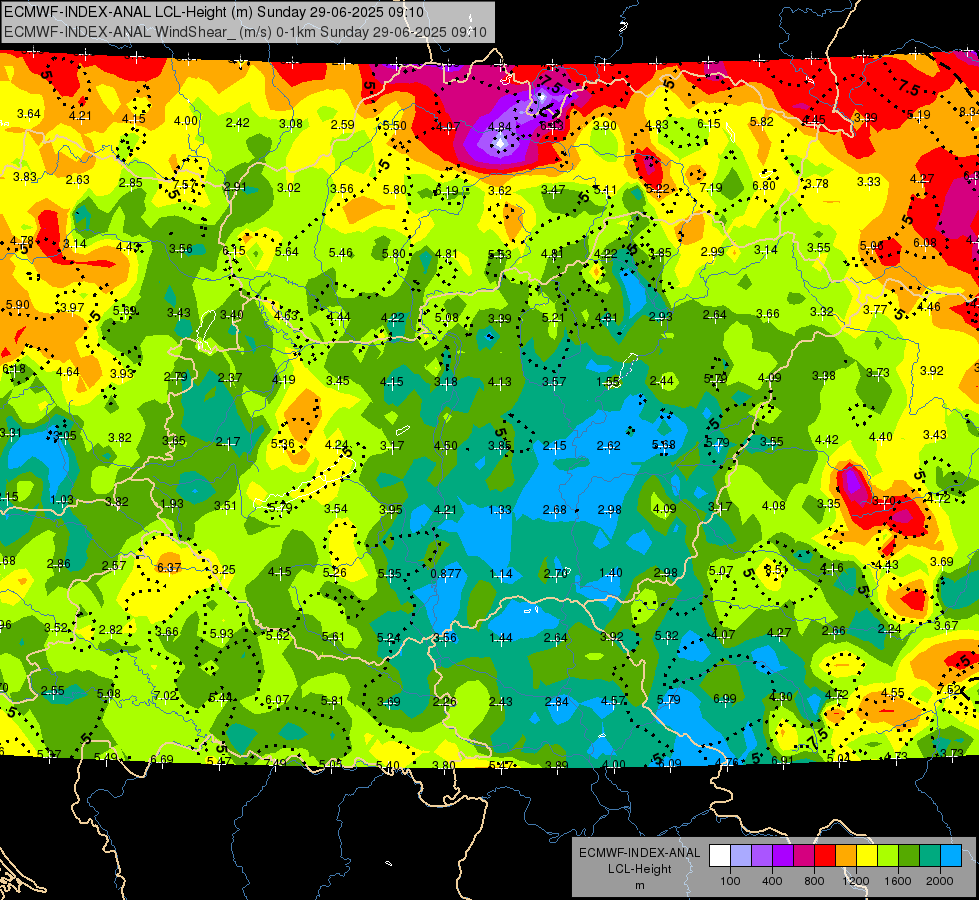
Task: Click the 2.62 wind shear value
Action: coord(608,445)
